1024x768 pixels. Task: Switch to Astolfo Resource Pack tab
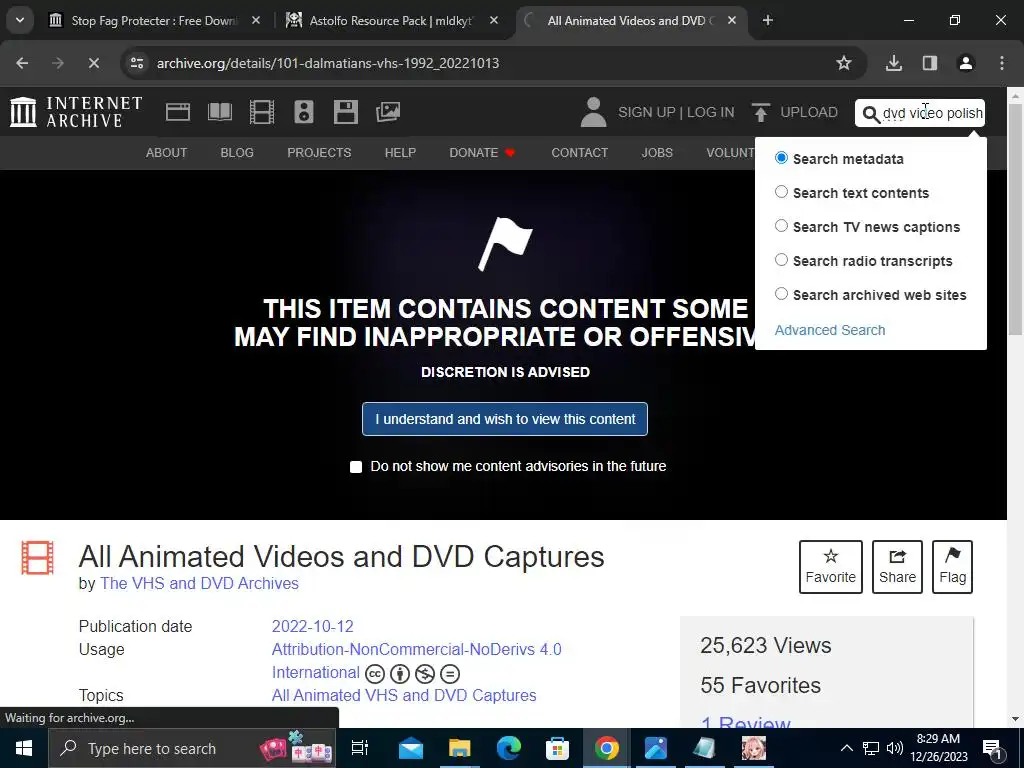391,20
